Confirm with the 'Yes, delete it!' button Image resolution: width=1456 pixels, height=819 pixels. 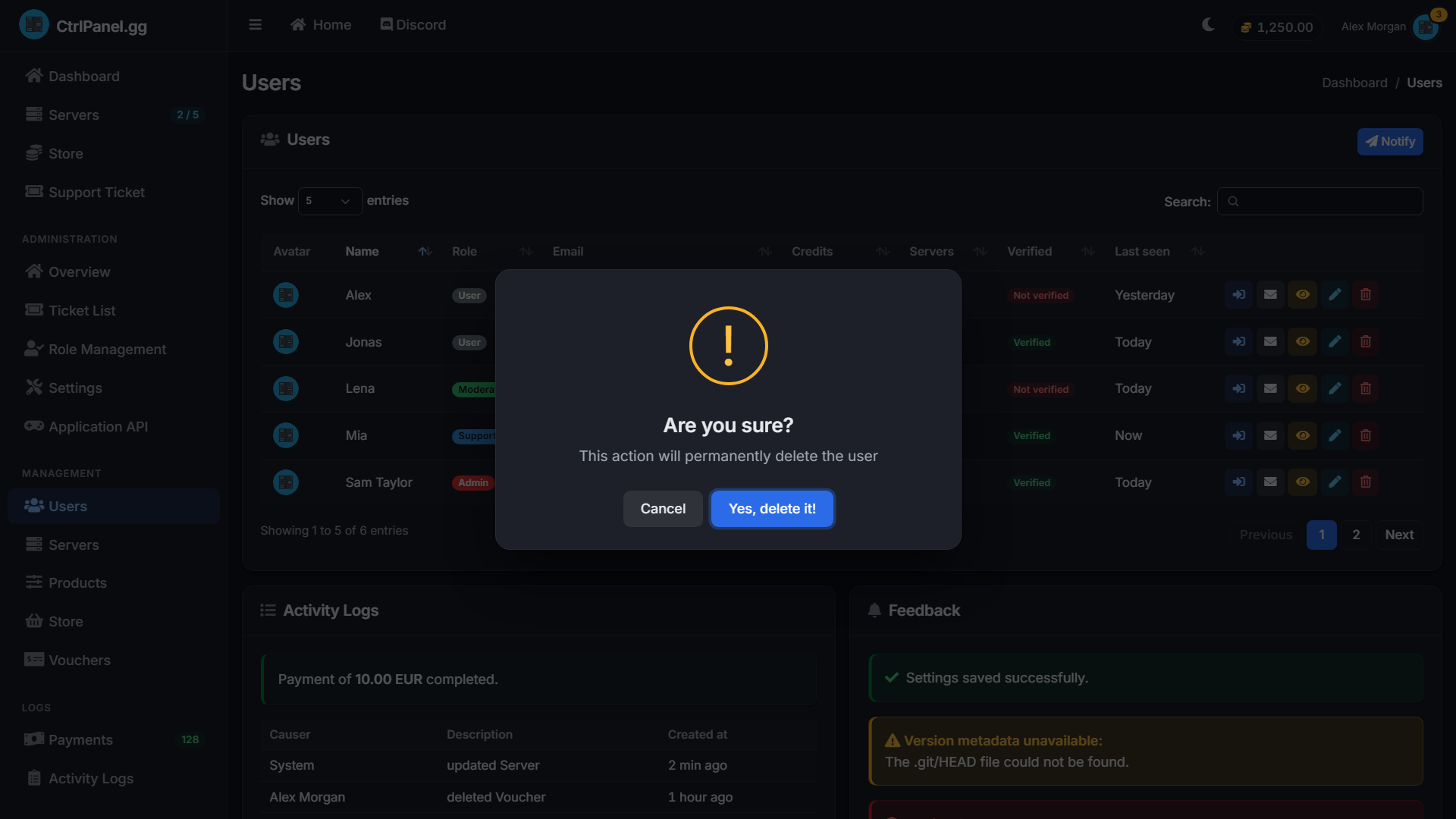[x=772, y=509]
